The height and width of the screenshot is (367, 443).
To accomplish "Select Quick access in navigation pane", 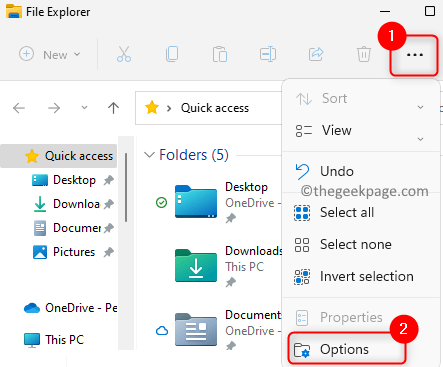I will tap(59, 156).
